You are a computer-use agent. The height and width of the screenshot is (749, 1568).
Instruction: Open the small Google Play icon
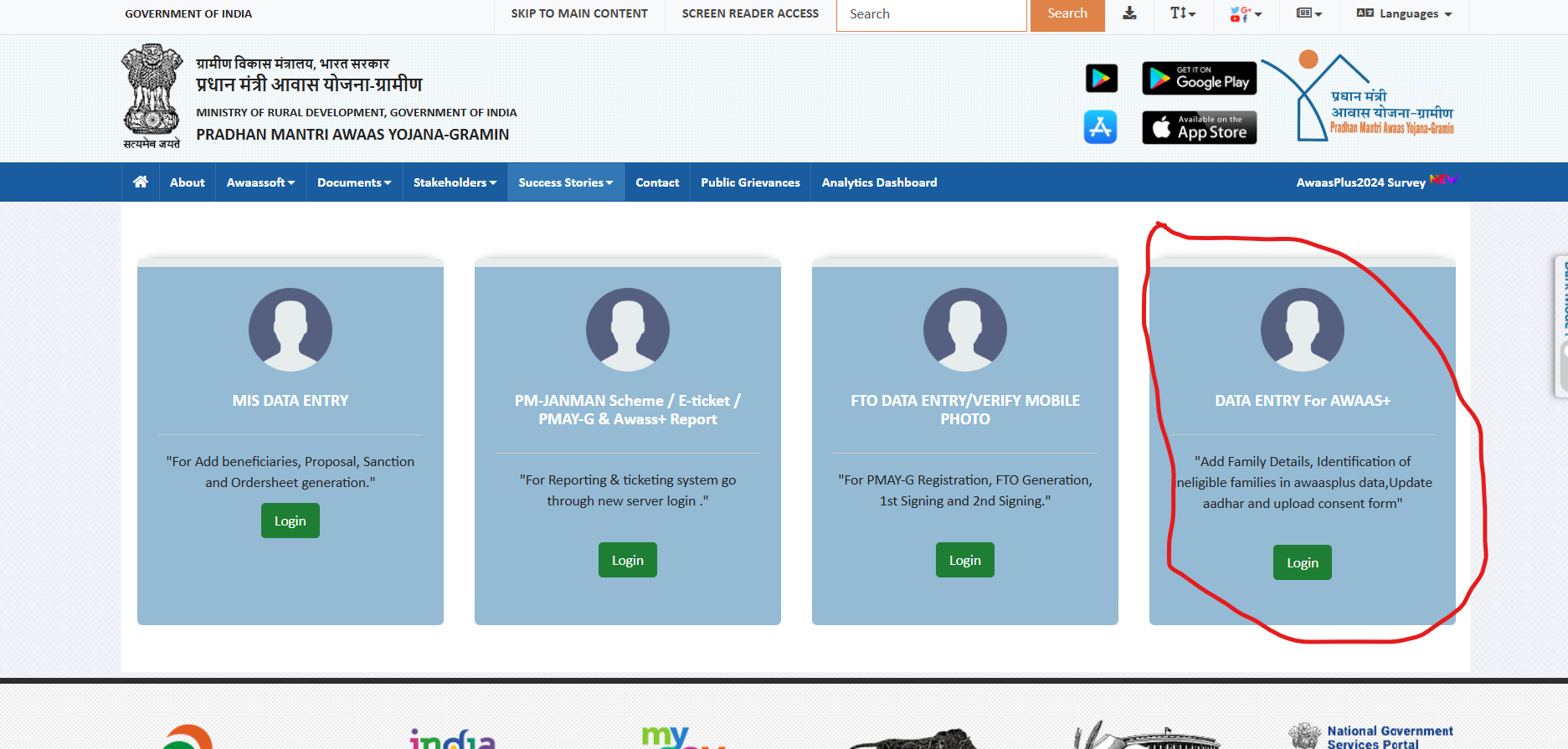coord(1101,78)
